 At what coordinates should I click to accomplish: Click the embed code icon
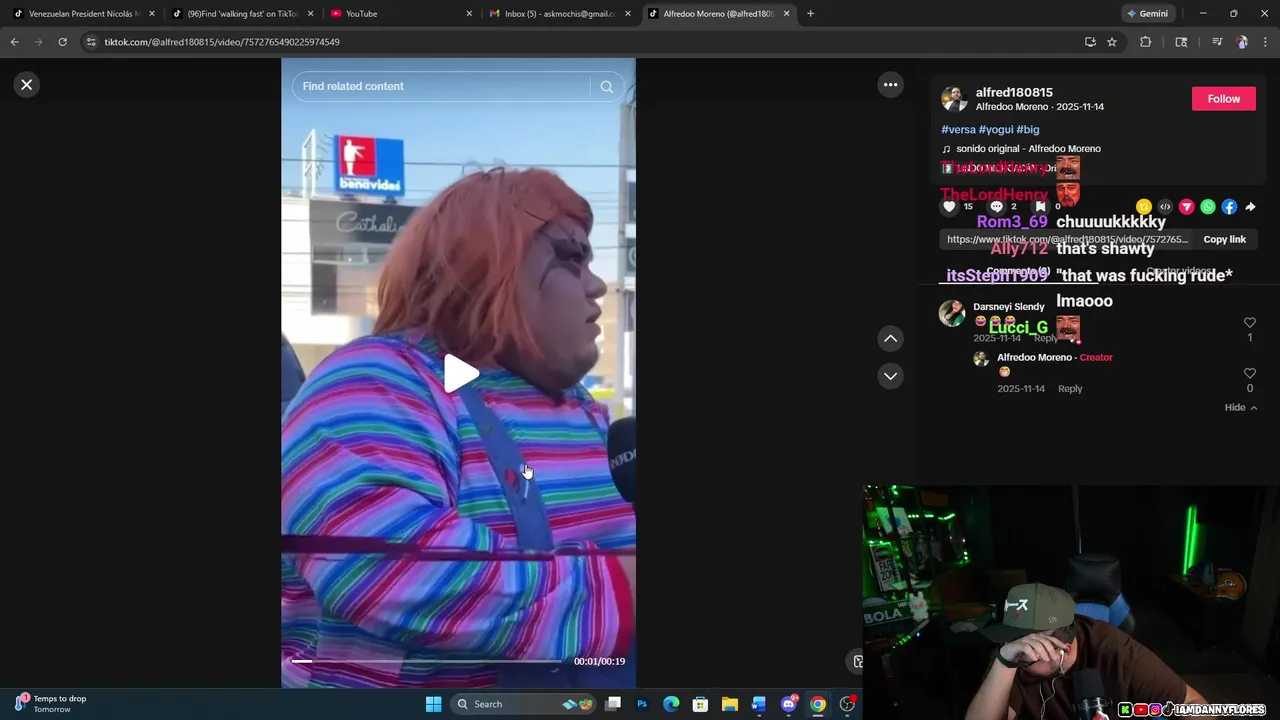[1165, 207]
